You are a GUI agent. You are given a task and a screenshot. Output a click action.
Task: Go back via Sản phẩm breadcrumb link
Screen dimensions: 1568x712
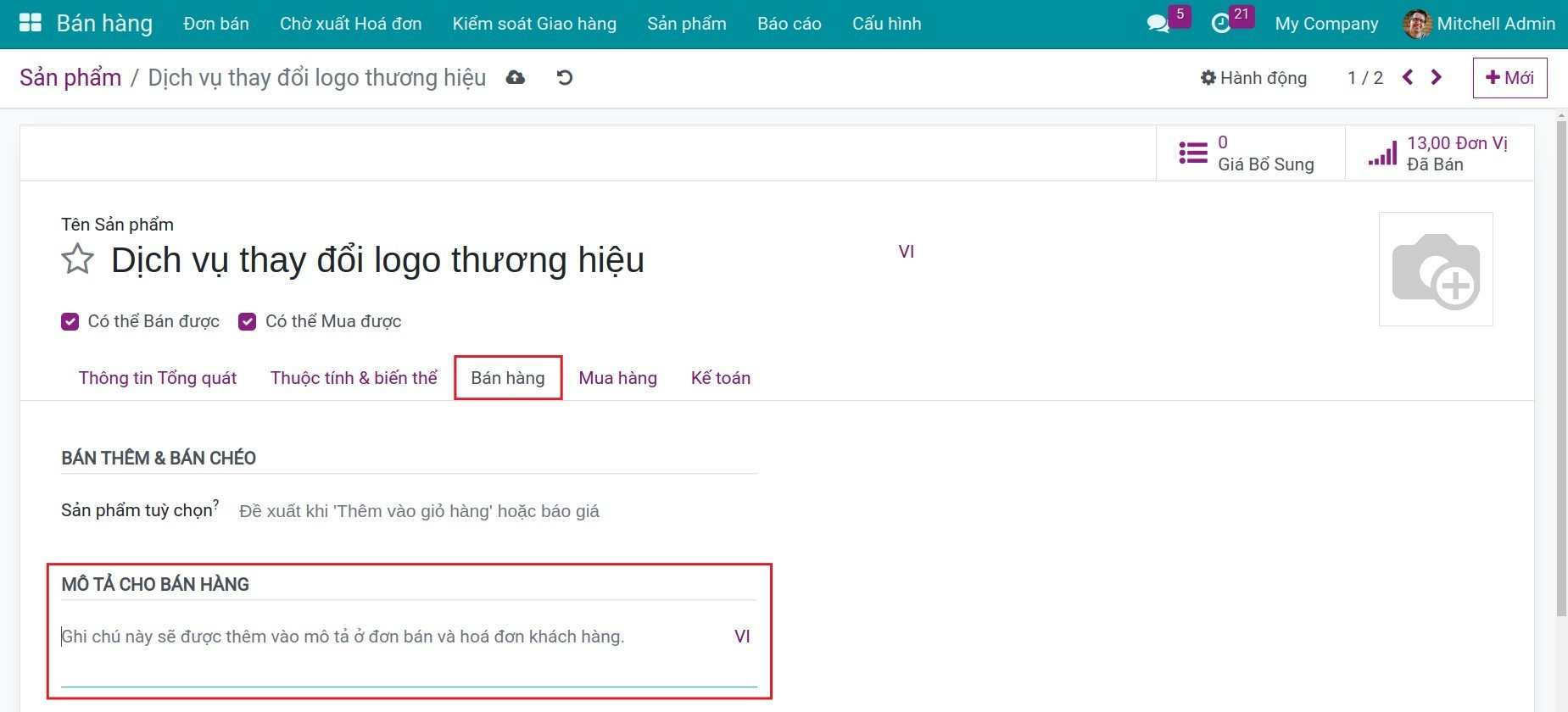tap(70, 78)
